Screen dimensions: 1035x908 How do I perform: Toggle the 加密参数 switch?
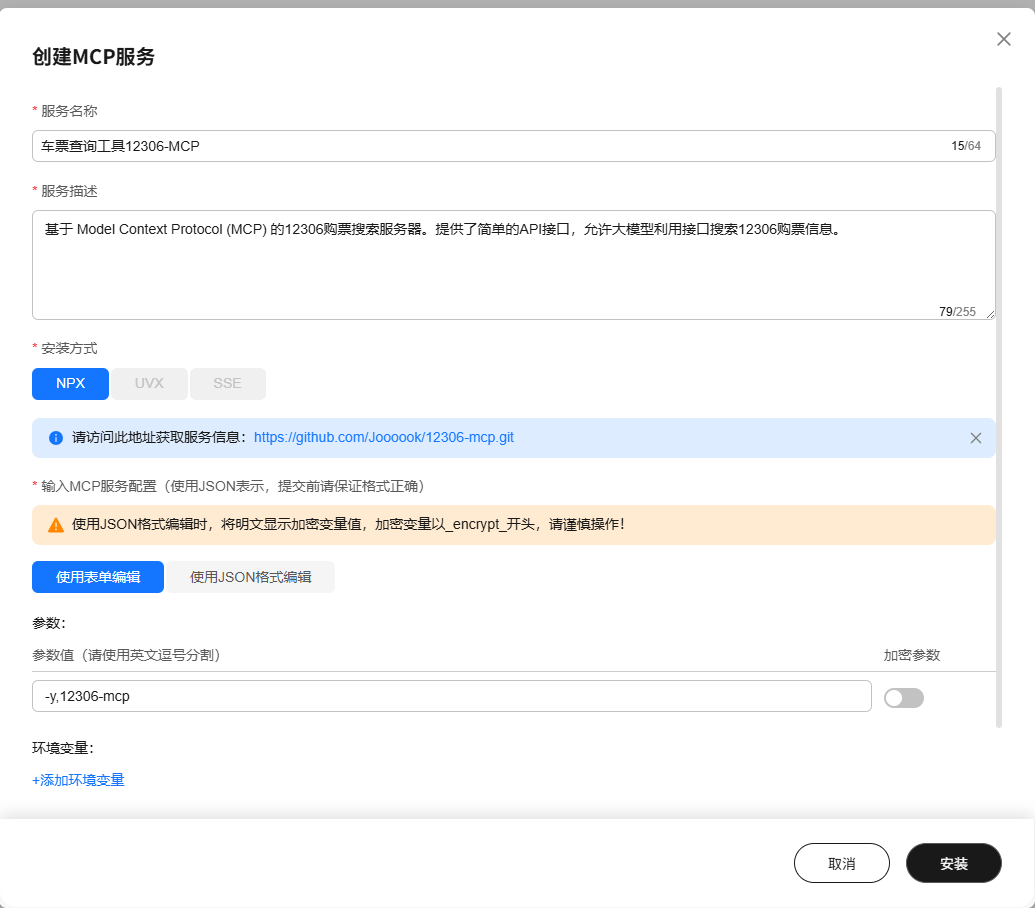click(904, 697)
